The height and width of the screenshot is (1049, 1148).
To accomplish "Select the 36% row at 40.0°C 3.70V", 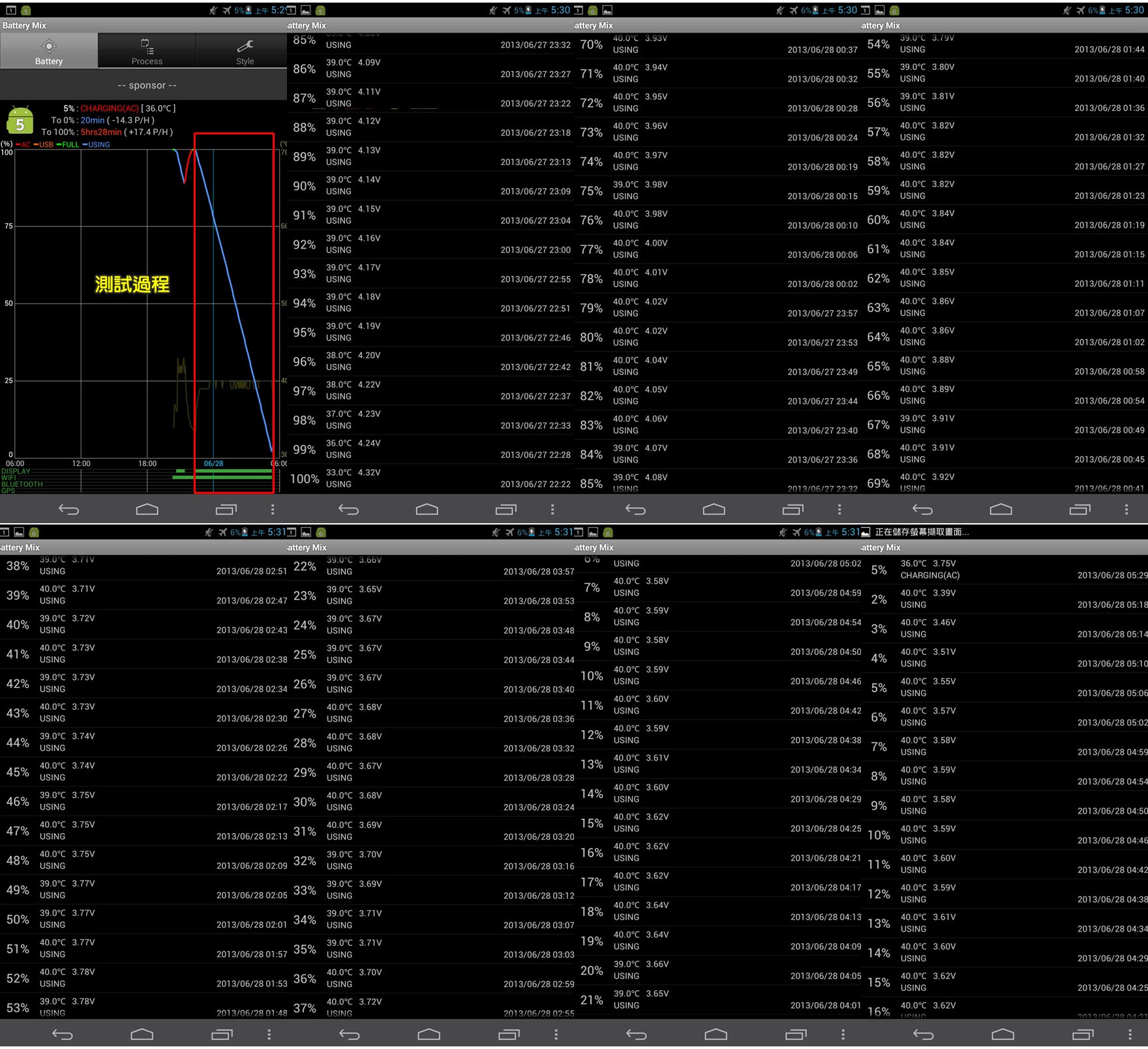I will pos(430,979).
